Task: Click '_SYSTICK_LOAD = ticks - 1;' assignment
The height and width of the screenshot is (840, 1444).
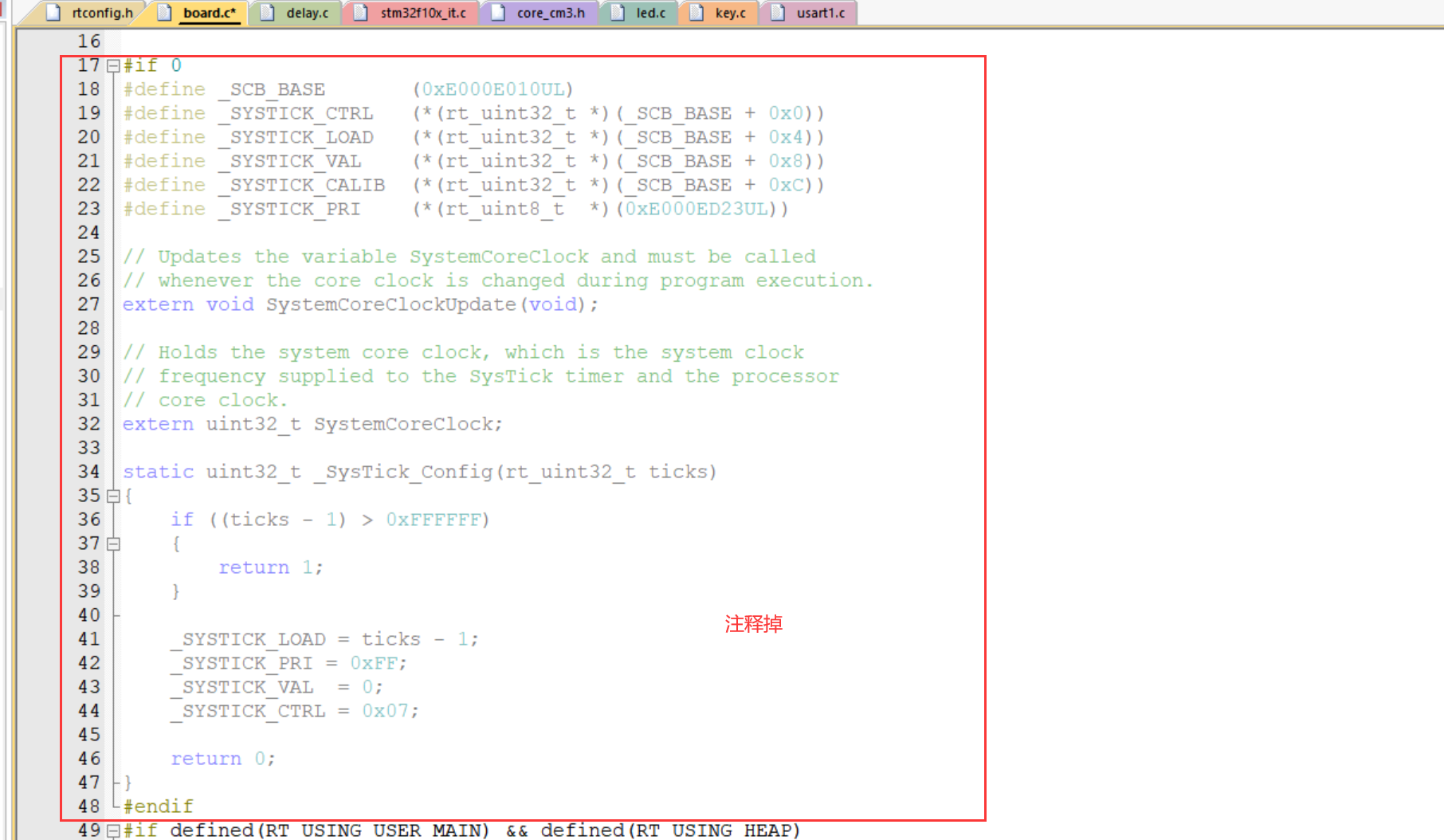Action: (325, 639)
